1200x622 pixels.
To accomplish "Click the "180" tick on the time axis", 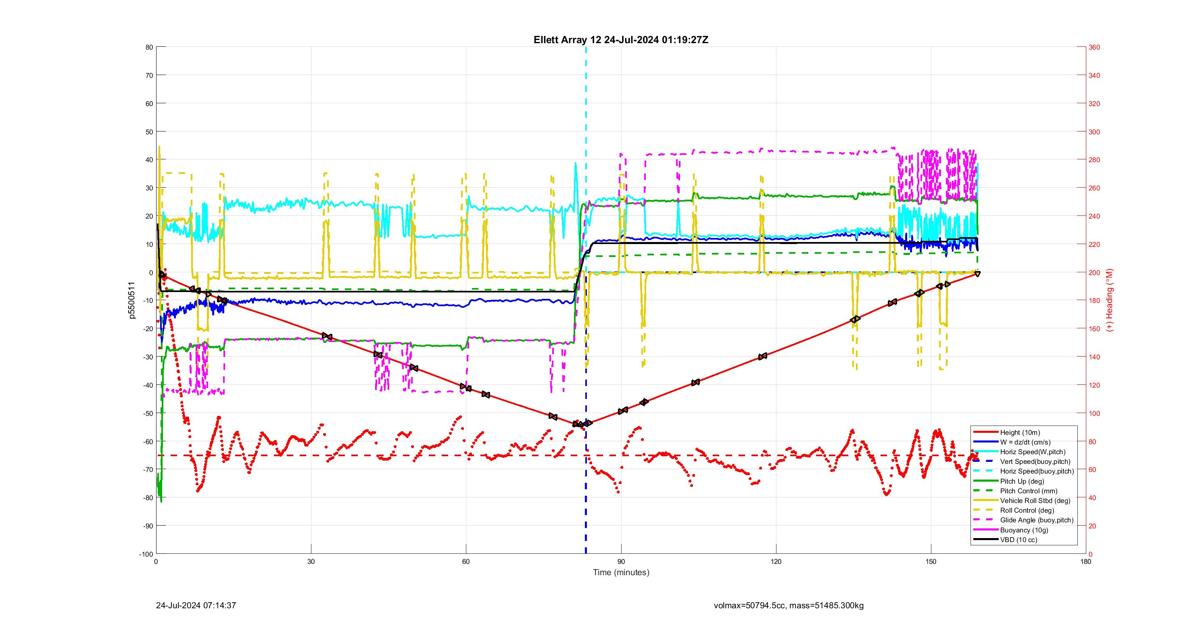I will click(x=1086, y=562).
